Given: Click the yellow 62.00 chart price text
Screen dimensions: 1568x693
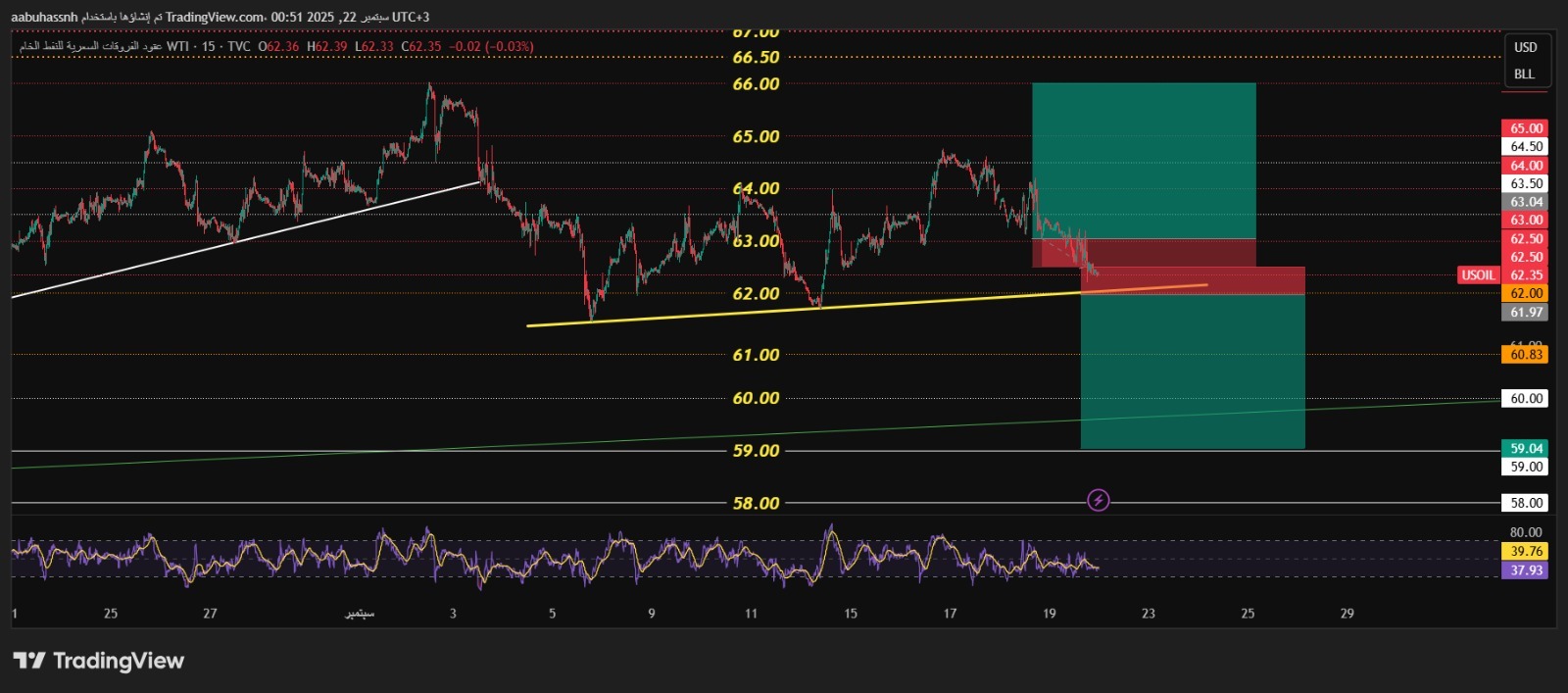Looking at the screenshot, I should (x=756, y=294).
